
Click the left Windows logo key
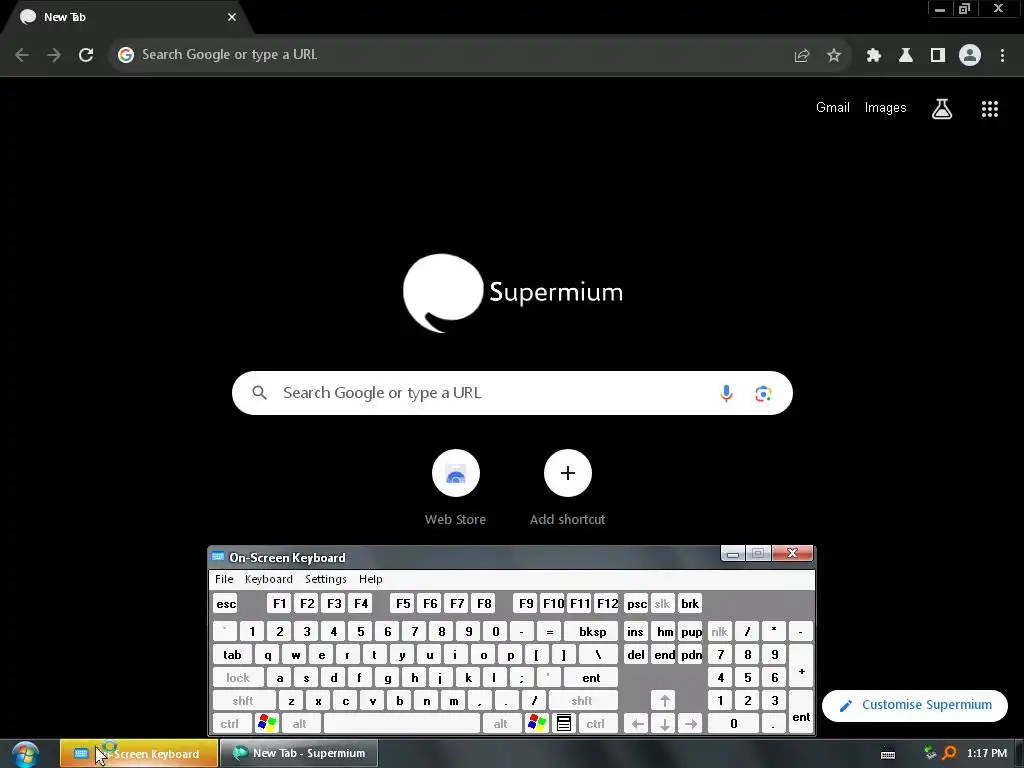tap(267, 724)
